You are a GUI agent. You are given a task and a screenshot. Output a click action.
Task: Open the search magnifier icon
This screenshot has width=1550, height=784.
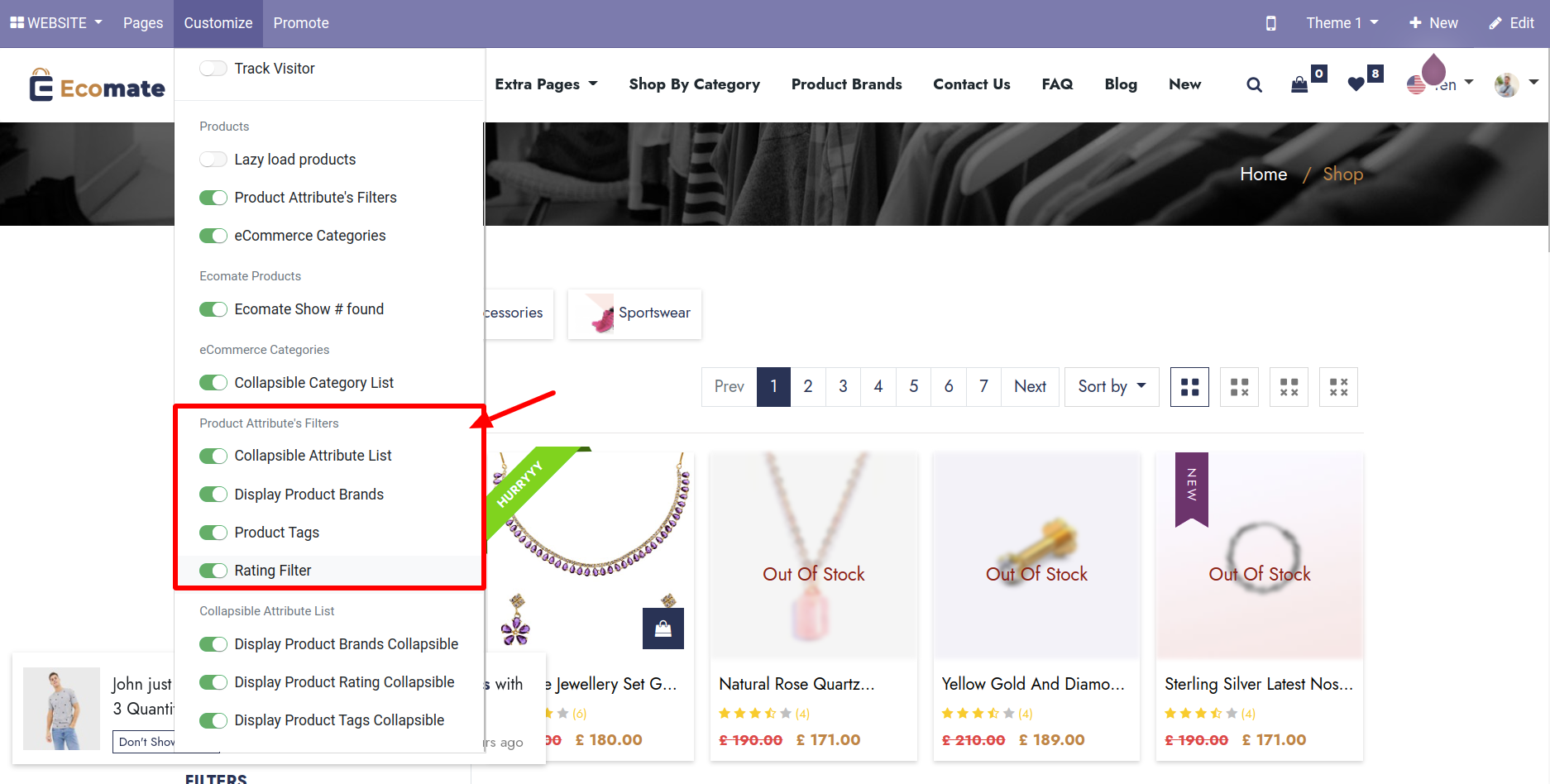(1254, 84)
